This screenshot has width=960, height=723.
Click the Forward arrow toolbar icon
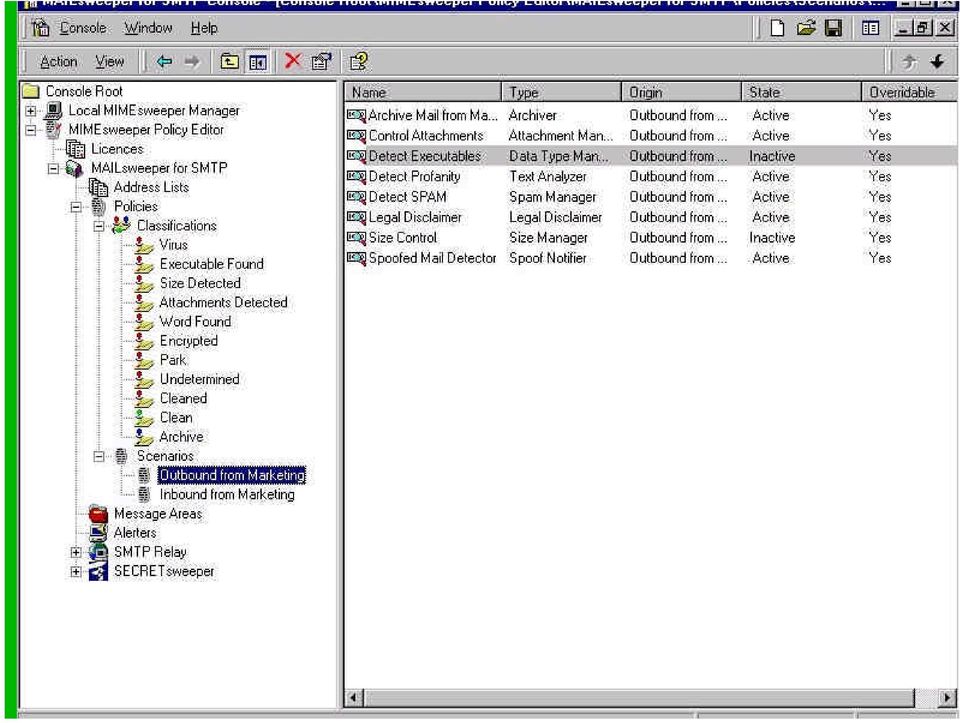192,61
